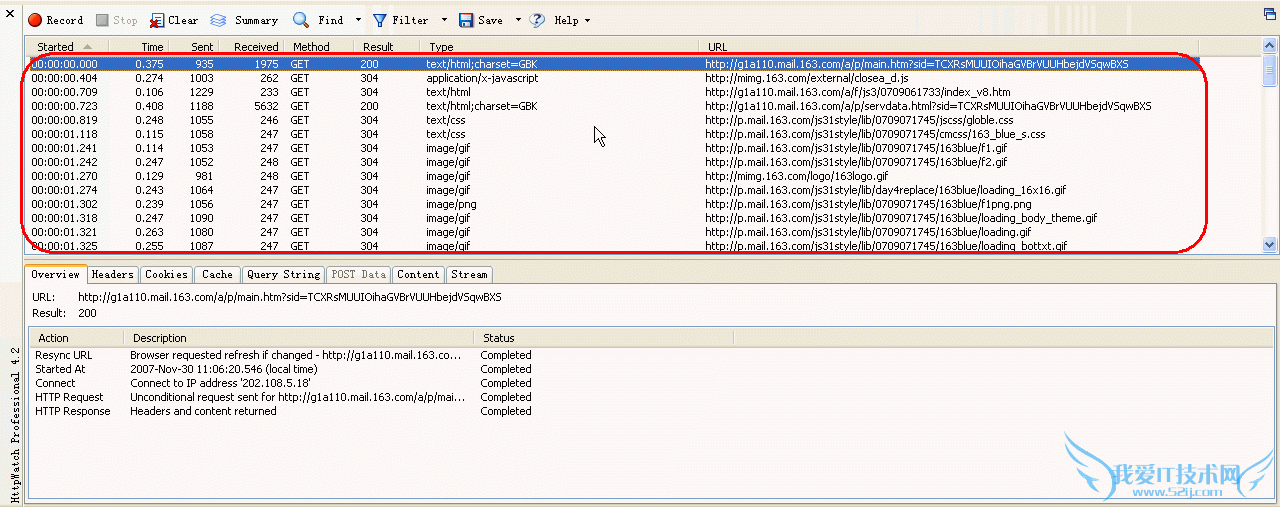Switch to the Headers tab

click(112, 274)
